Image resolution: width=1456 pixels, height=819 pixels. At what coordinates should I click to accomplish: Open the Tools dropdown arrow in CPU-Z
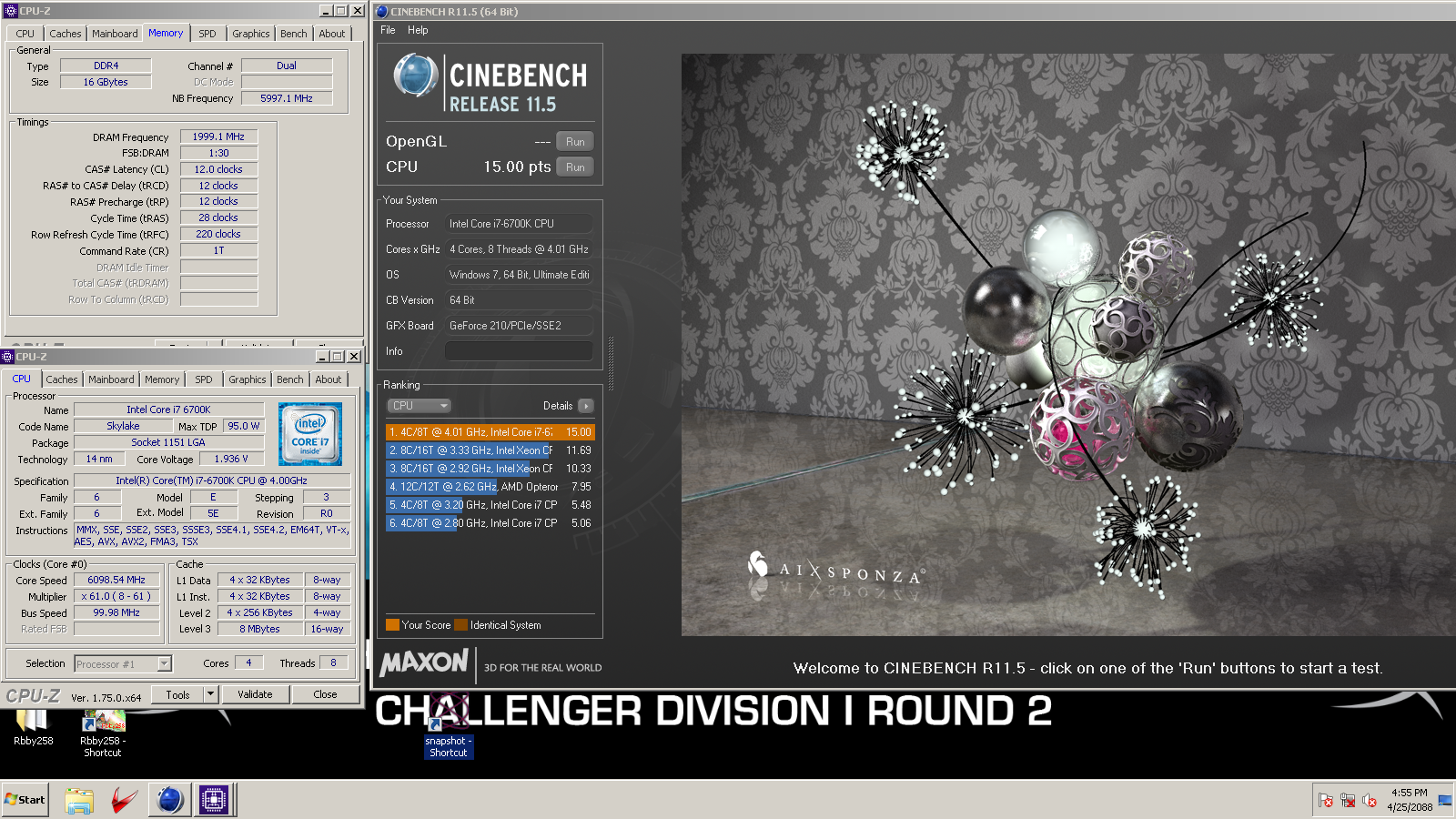tap(210, 694)
